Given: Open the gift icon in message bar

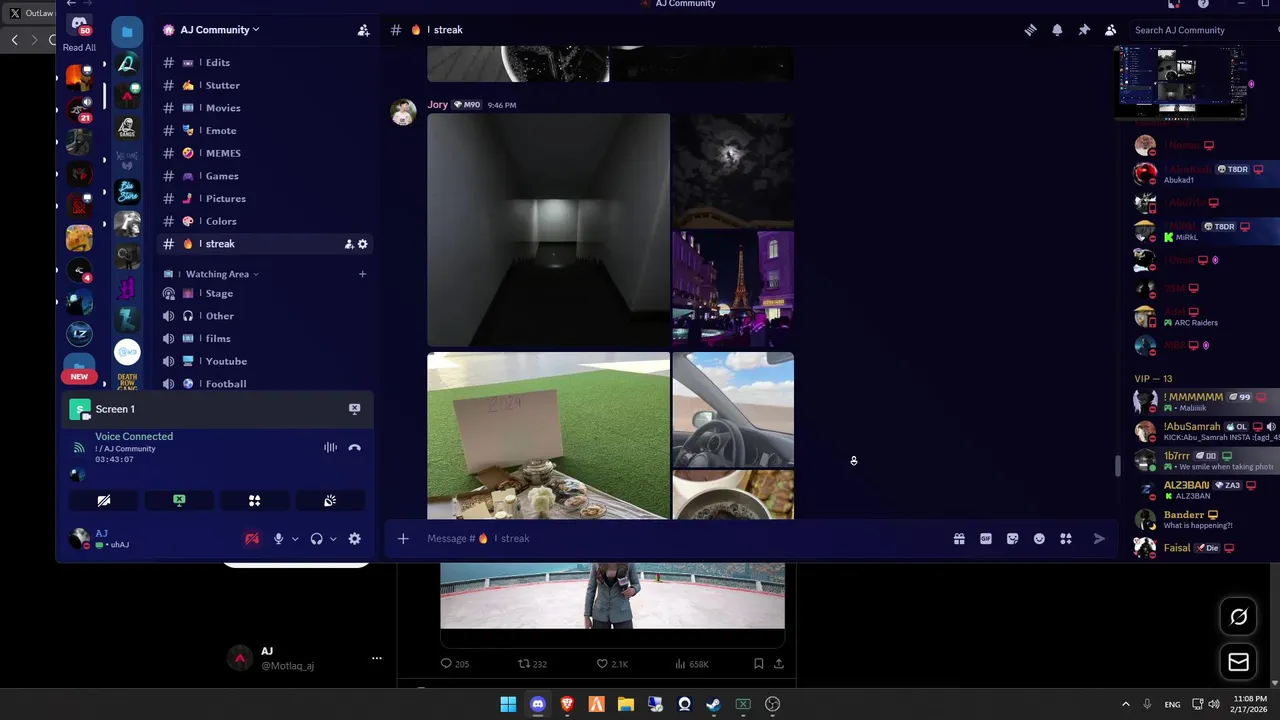Looking at the screenshot, I should tap(959, 539).
